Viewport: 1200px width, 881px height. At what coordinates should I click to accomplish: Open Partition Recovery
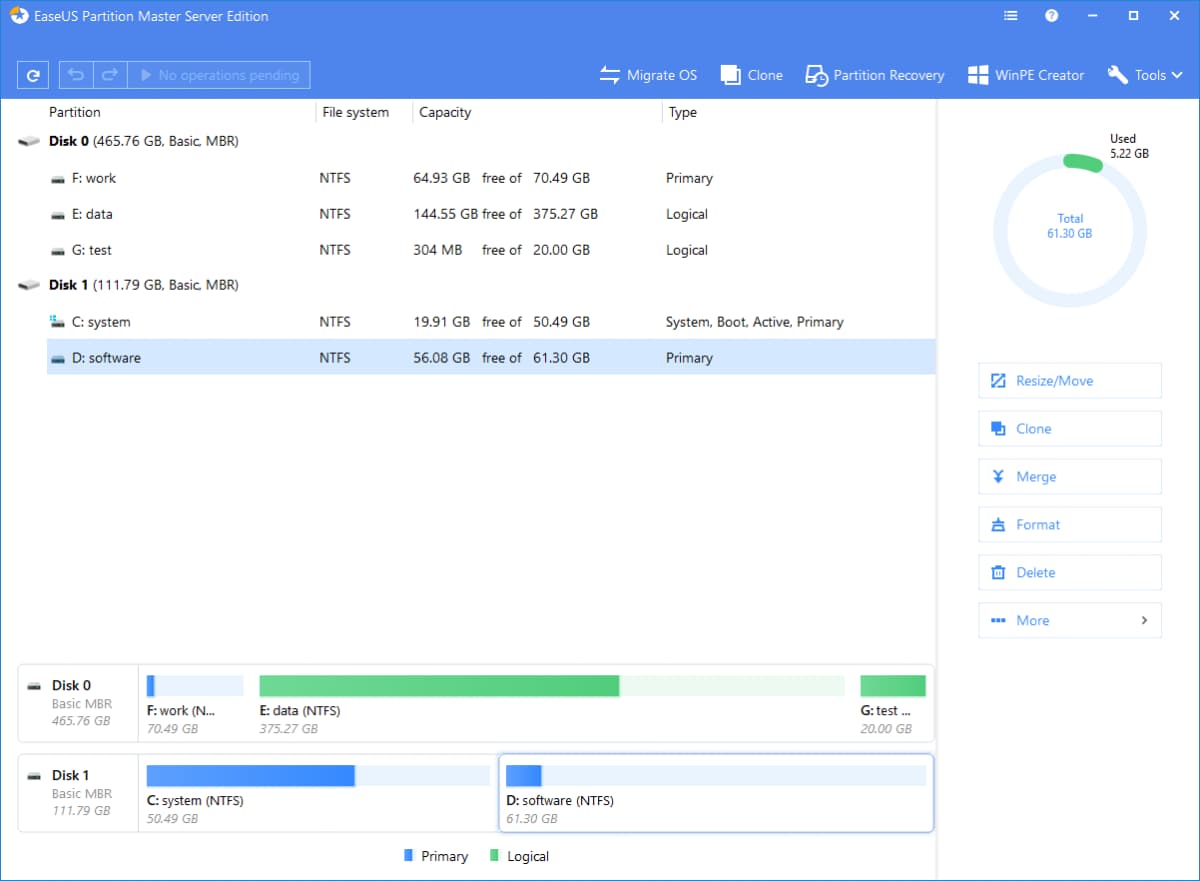[x=875, y=75]
